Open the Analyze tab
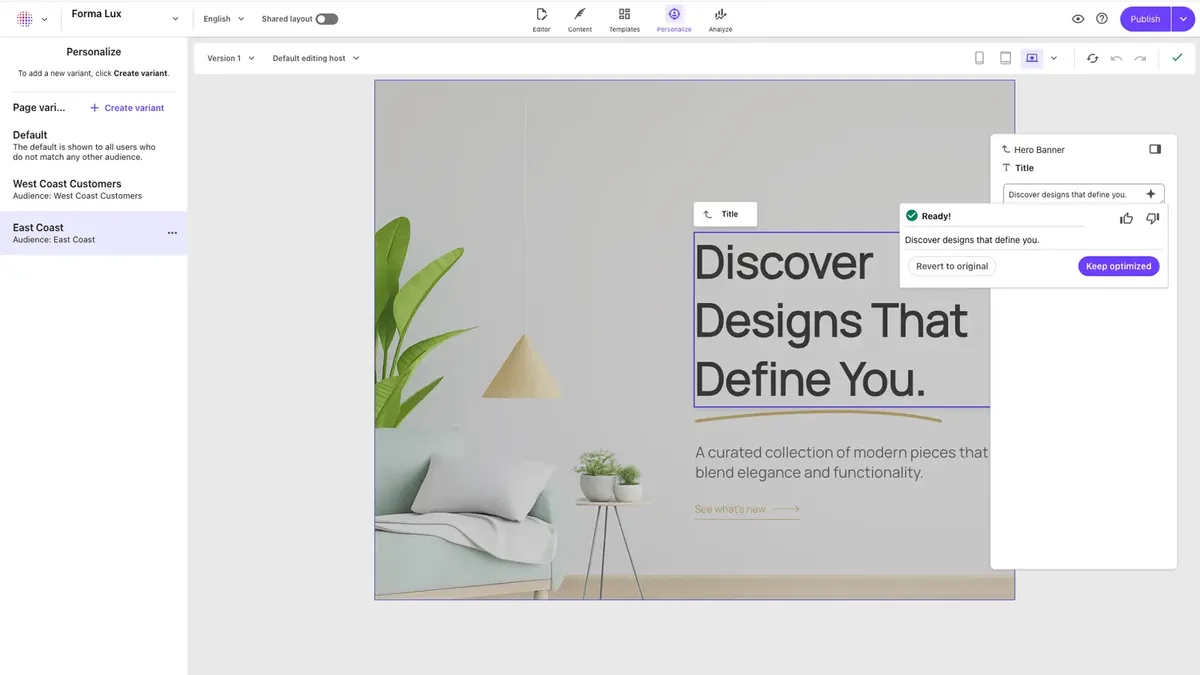The image size is (1200, 675). [x=720, y=18]
